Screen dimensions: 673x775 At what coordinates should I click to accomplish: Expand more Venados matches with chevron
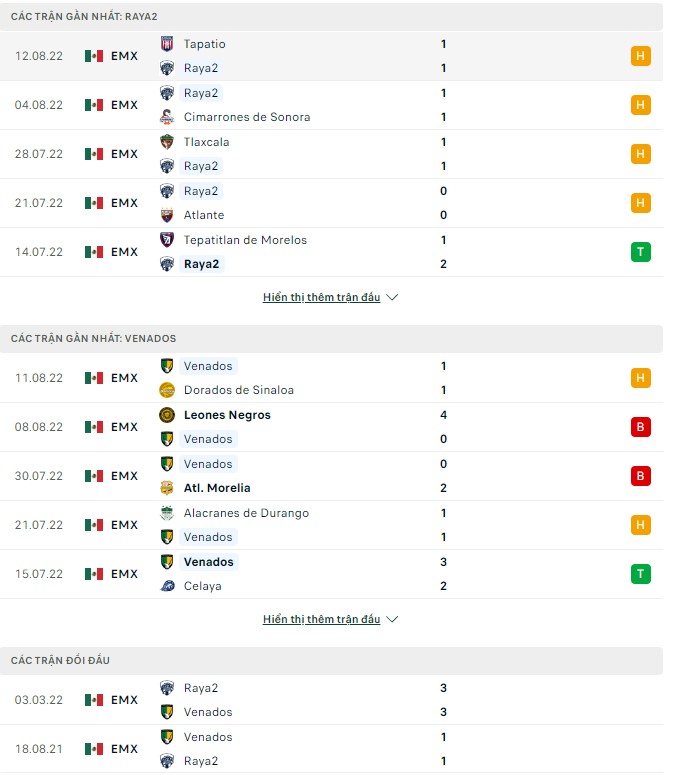(392, 620)
